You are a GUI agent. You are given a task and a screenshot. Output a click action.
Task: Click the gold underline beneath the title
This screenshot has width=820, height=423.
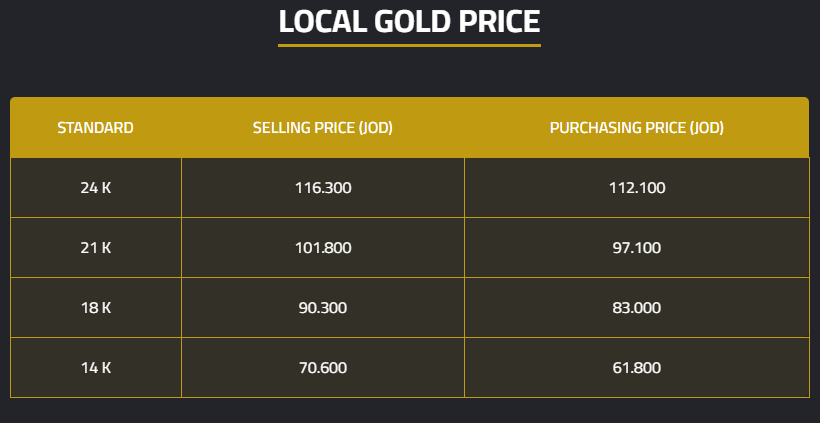coord(409,45)
